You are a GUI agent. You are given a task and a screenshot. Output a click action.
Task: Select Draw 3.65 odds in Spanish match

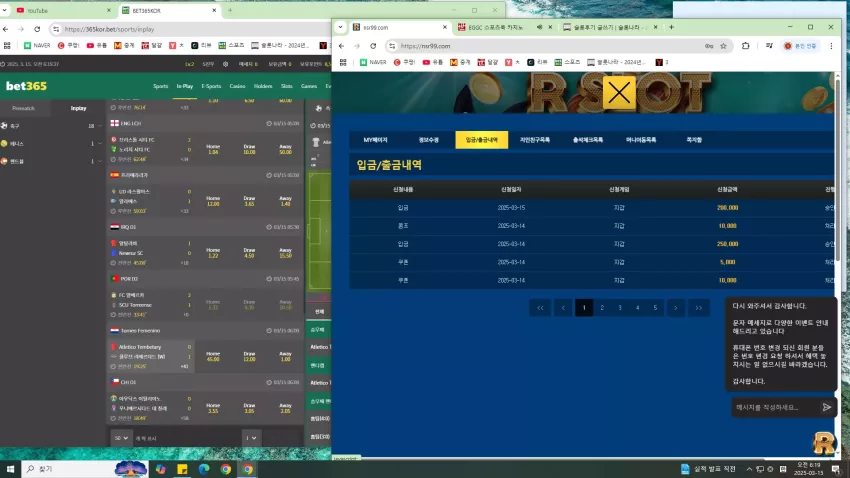[x=249, y=201]
